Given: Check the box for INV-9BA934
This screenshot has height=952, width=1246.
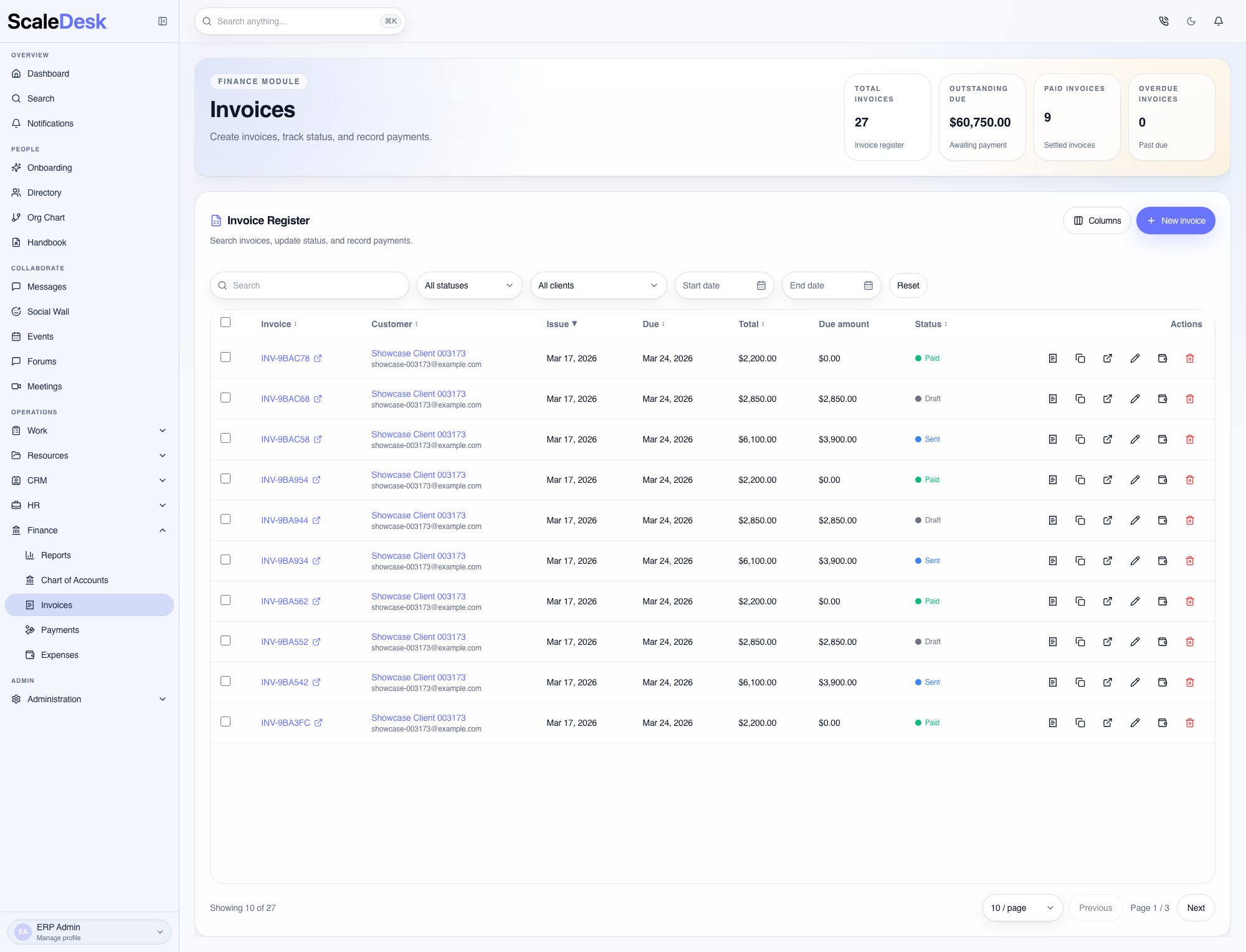Looking at the screenshot, I should (x=226, y=559).
